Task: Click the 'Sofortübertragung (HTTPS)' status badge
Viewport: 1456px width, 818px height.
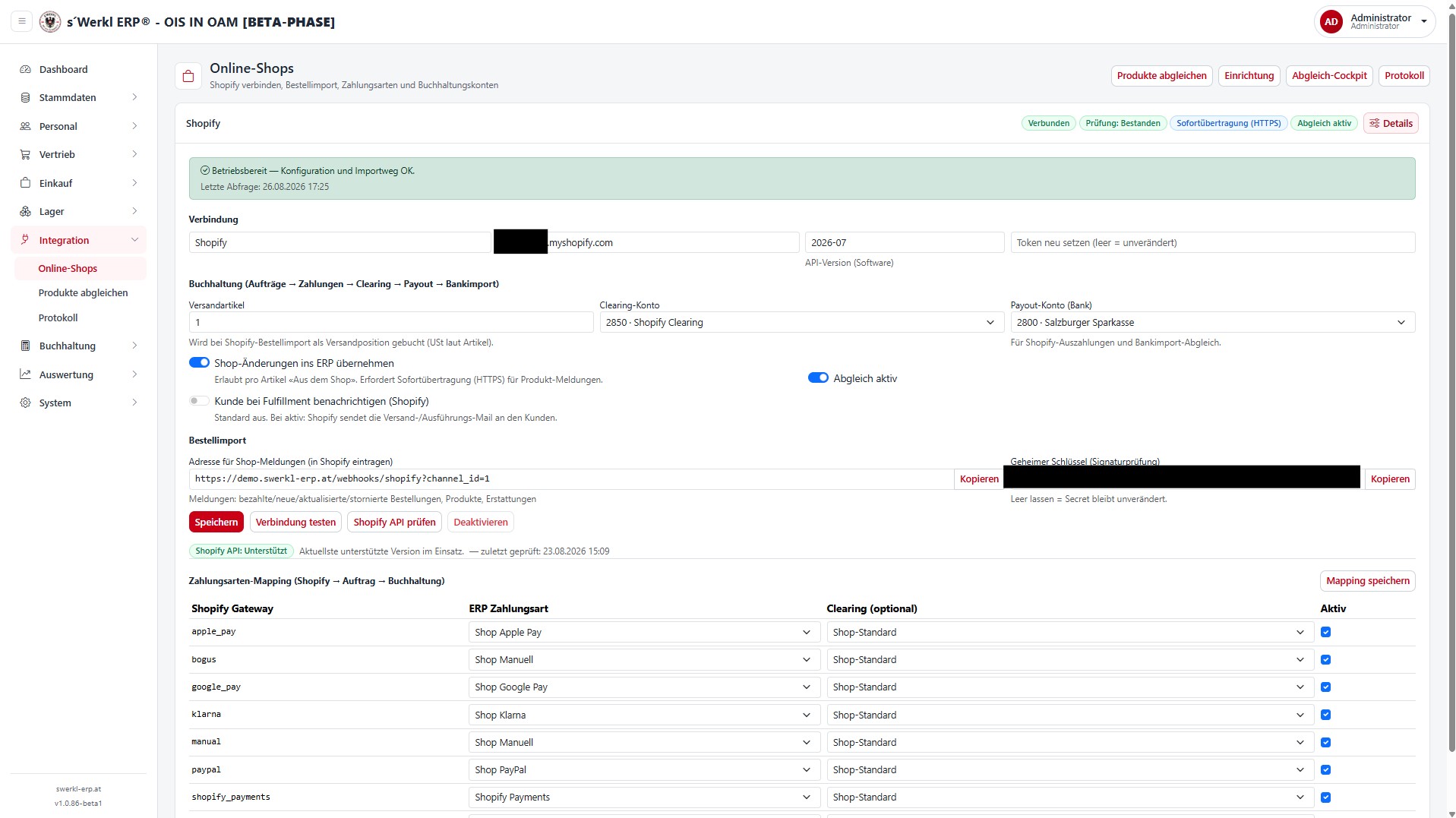Action: click(1228, 123)
